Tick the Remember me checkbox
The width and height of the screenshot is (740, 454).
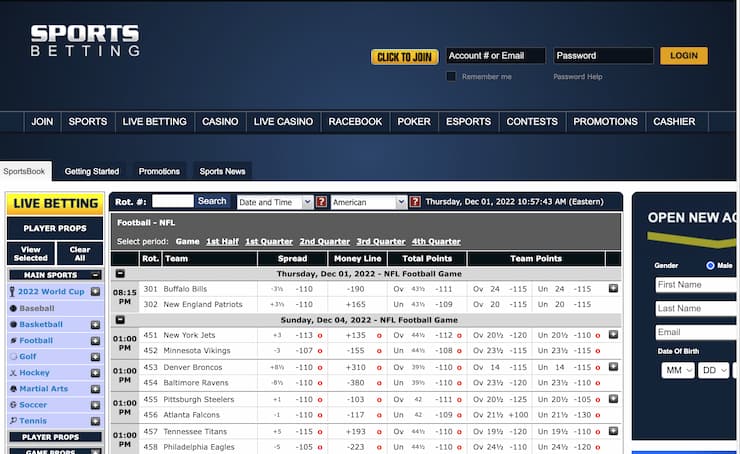click(451, 76)
